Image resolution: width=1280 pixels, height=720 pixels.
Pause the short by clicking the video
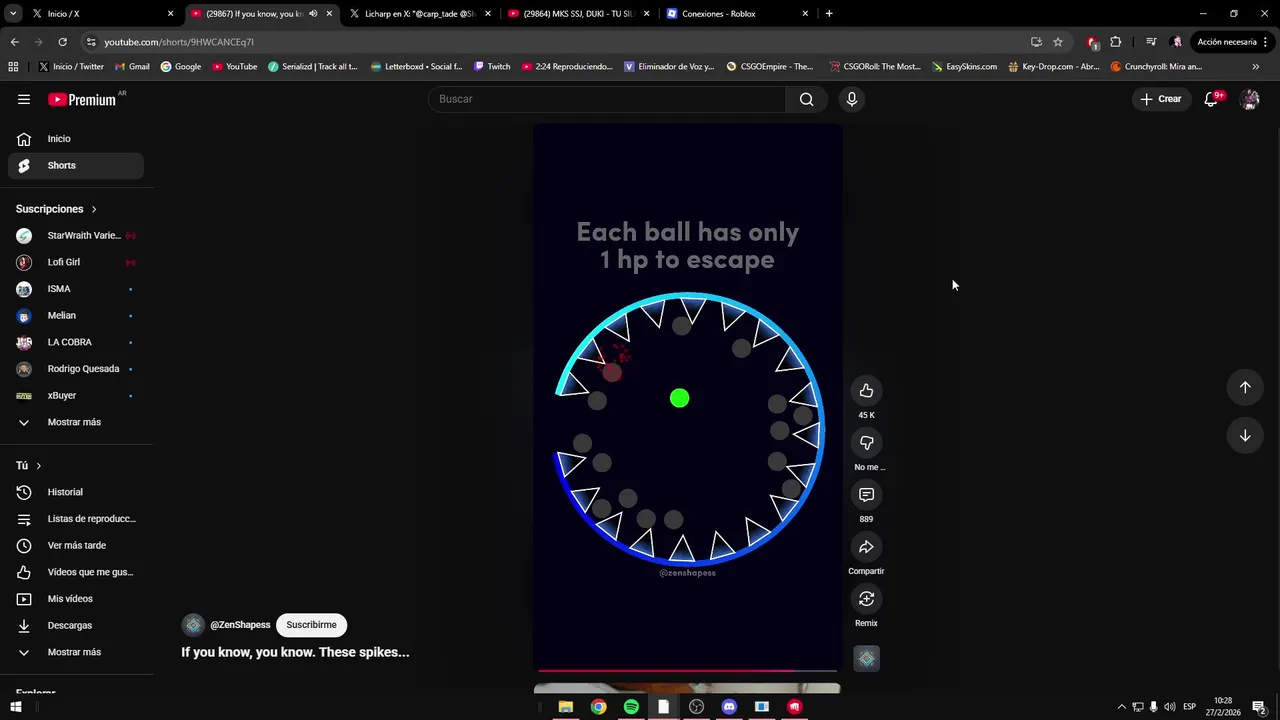click(688, 400)
